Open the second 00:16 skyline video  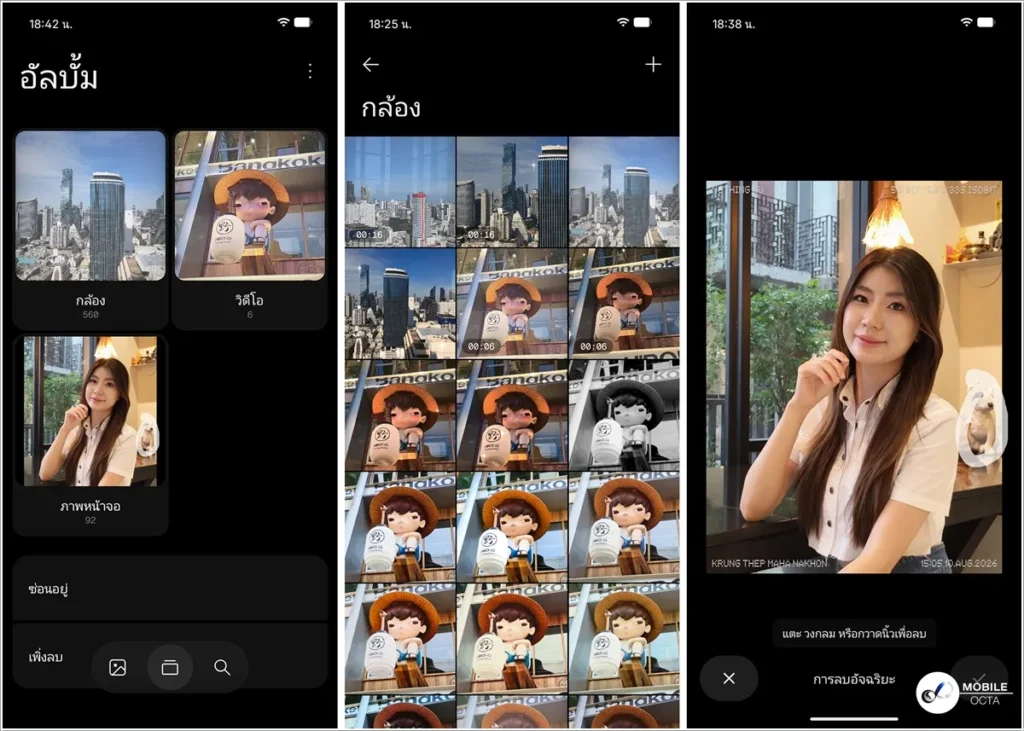coord(512,191)
